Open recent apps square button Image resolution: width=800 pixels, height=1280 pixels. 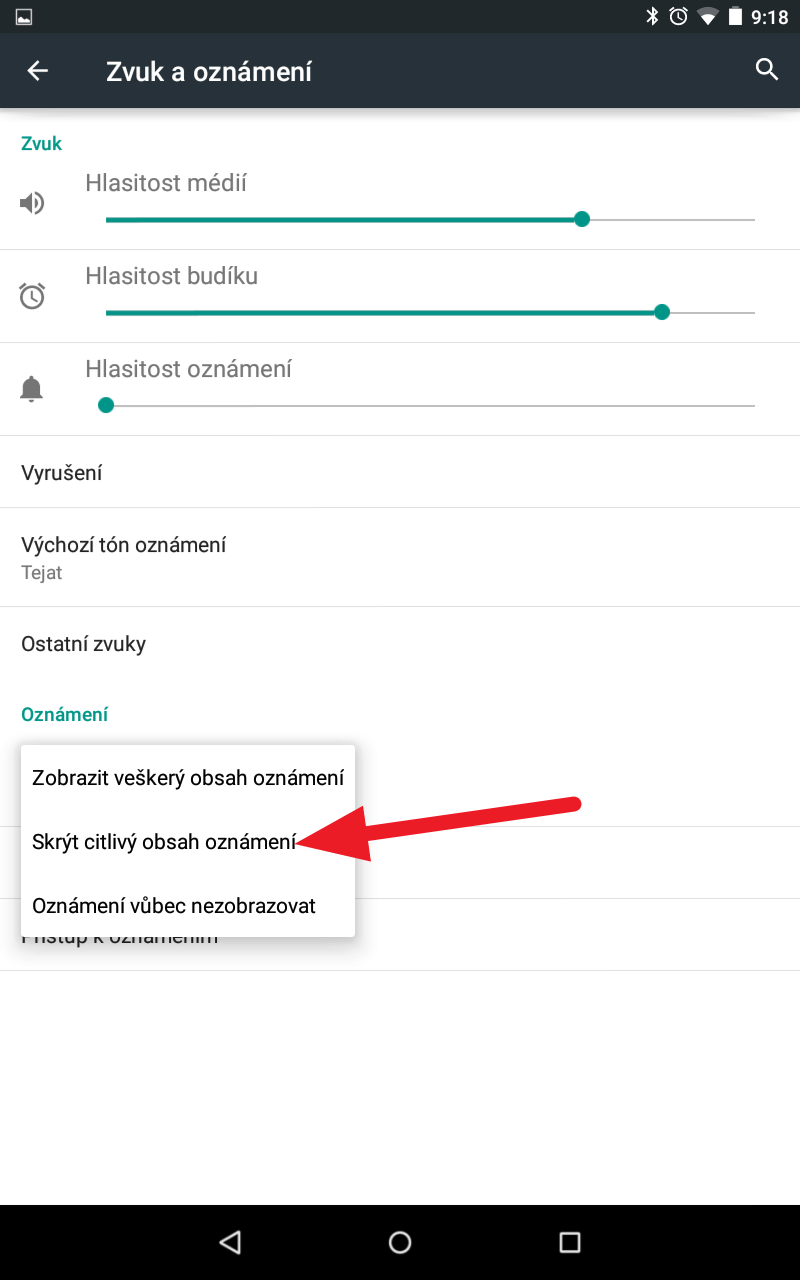(570, 1242)
